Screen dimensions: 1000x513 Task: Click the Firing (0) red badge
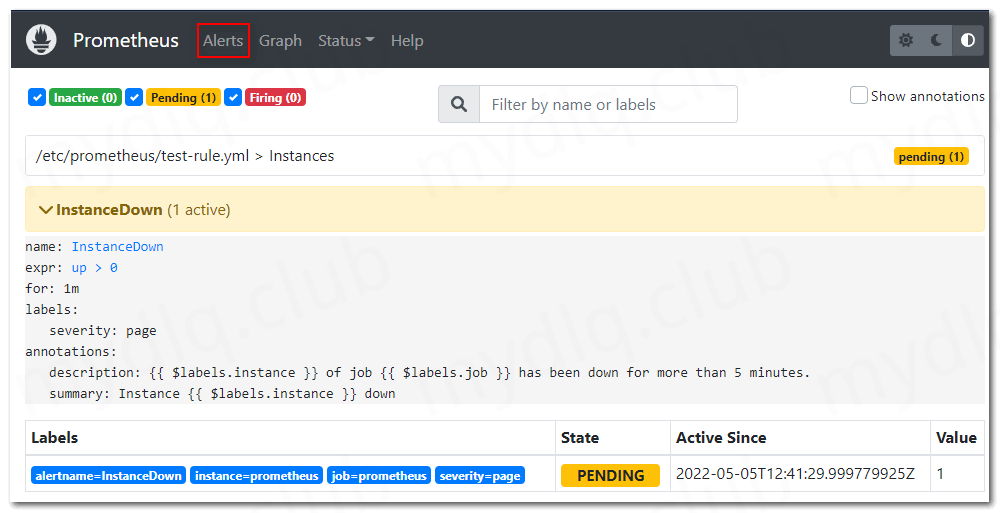tap(276, 98)
